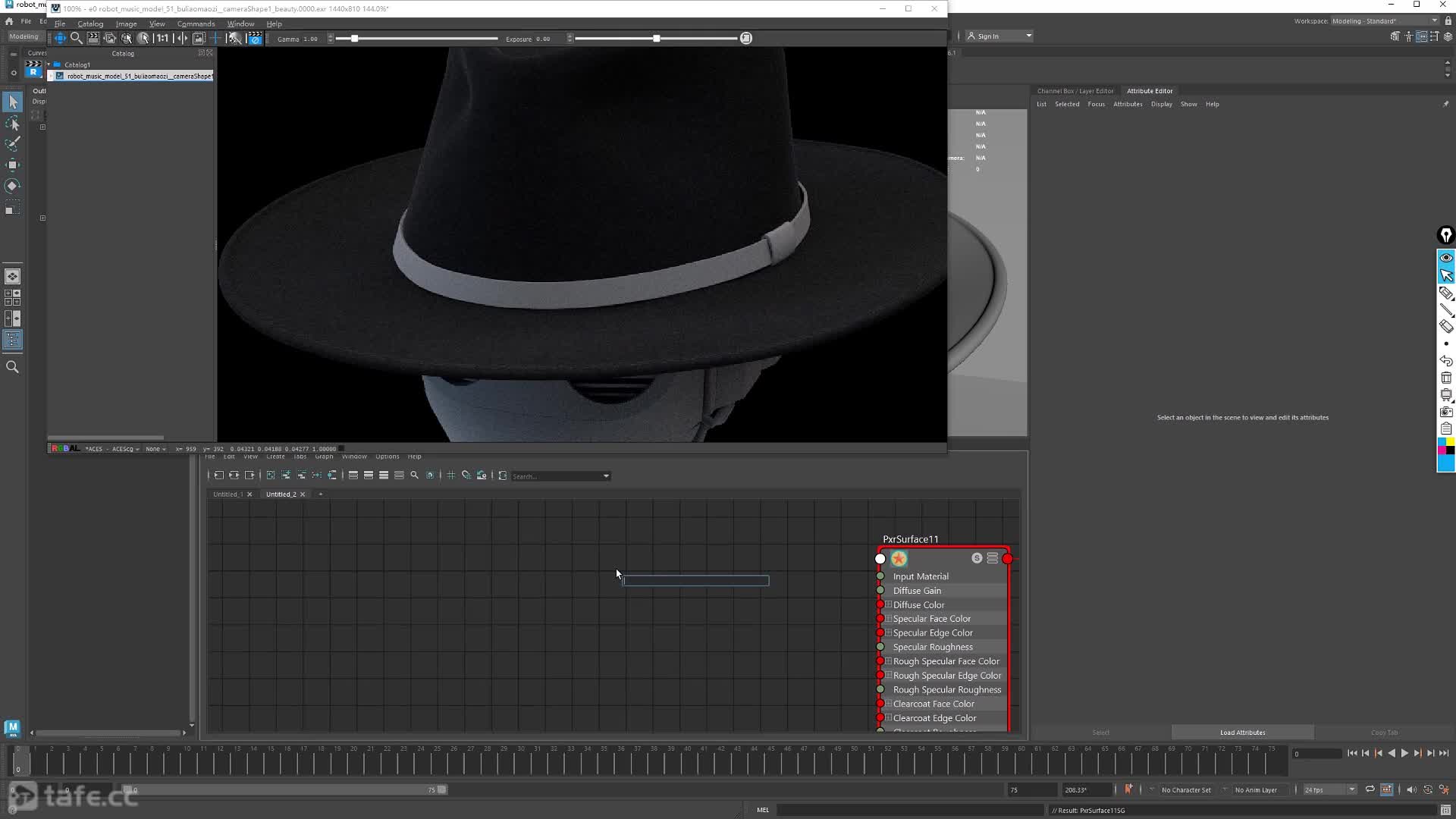Screen dimensions: 1456x819
Task: Click the Hypershade output connections icon
Action: click(249, 475)
